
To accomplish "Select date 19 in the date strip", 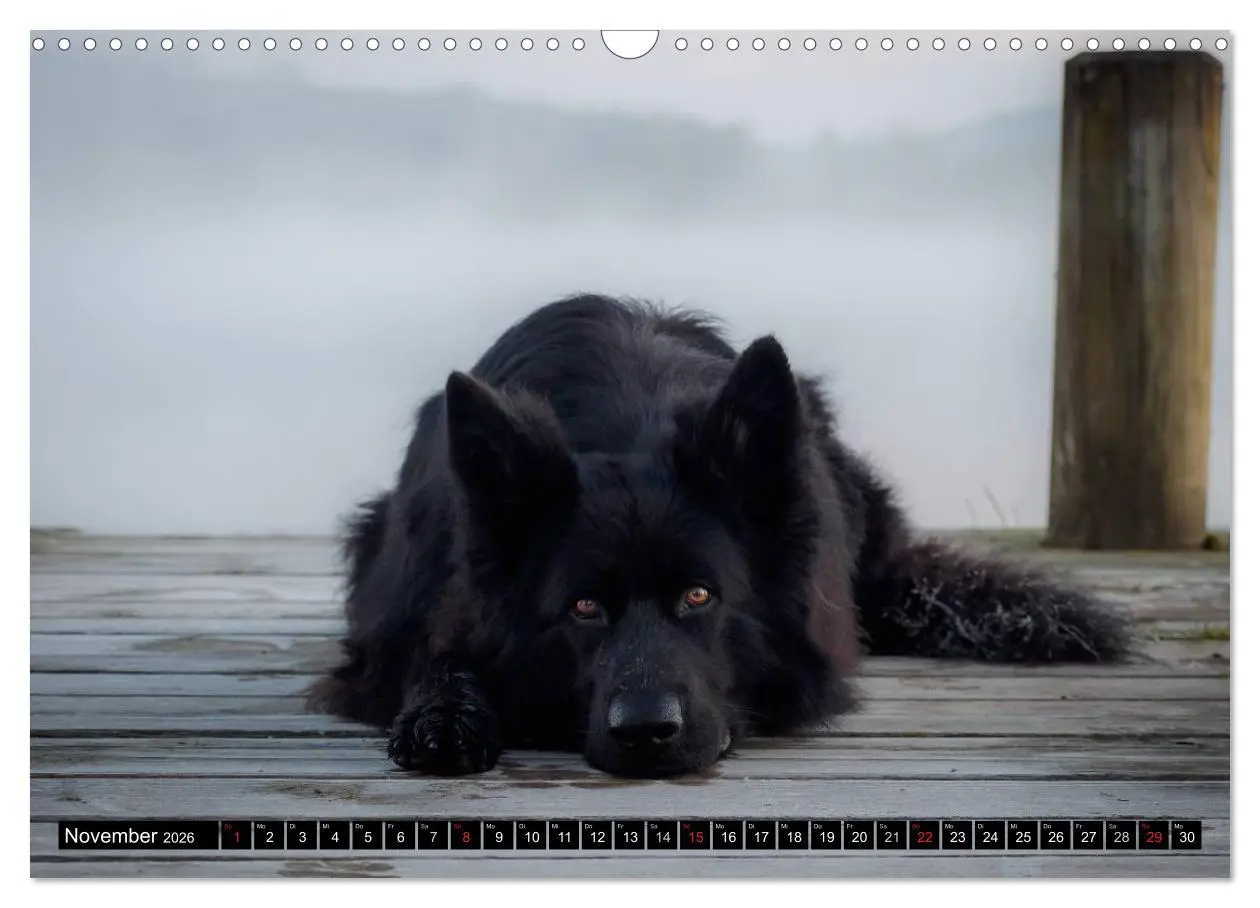I will [826, 836].
